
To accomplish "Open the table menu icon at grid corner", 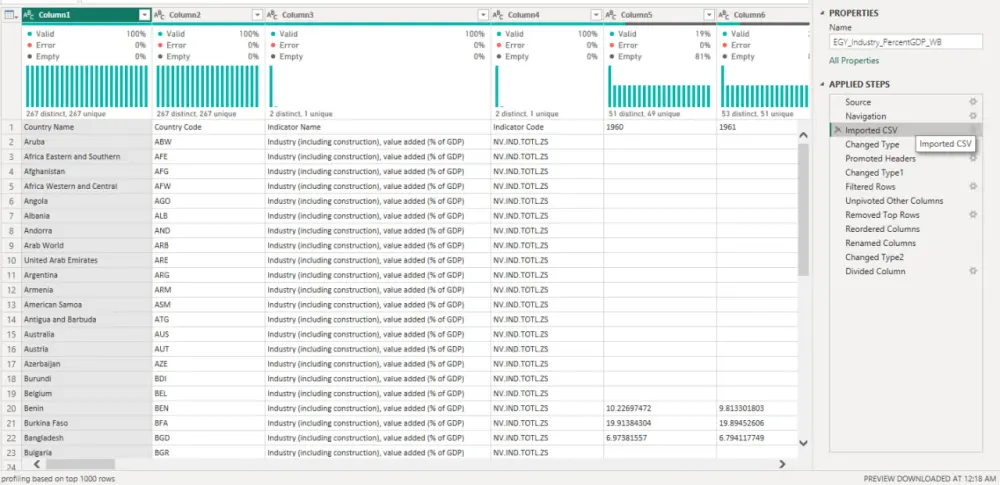I will 10,15.
